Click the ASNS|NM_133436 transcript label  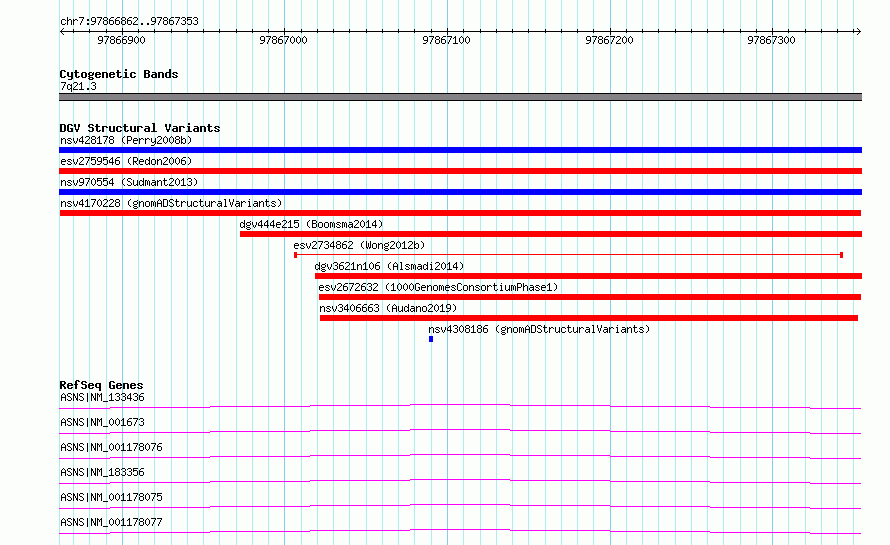103,397
